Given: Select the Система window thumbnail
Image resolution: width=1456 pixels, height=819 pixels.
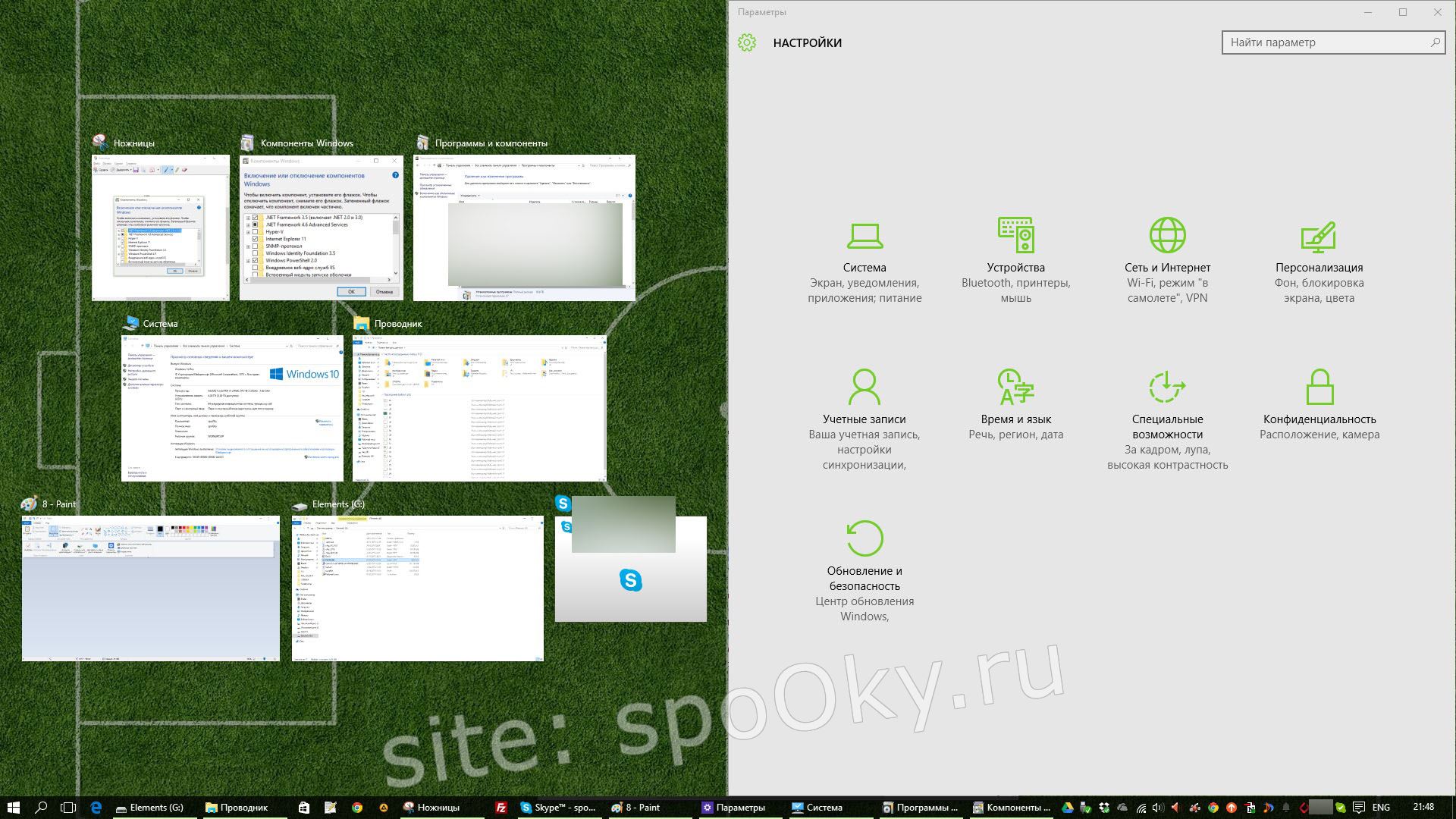Looking at the screenshot, I should click(232, 408).
